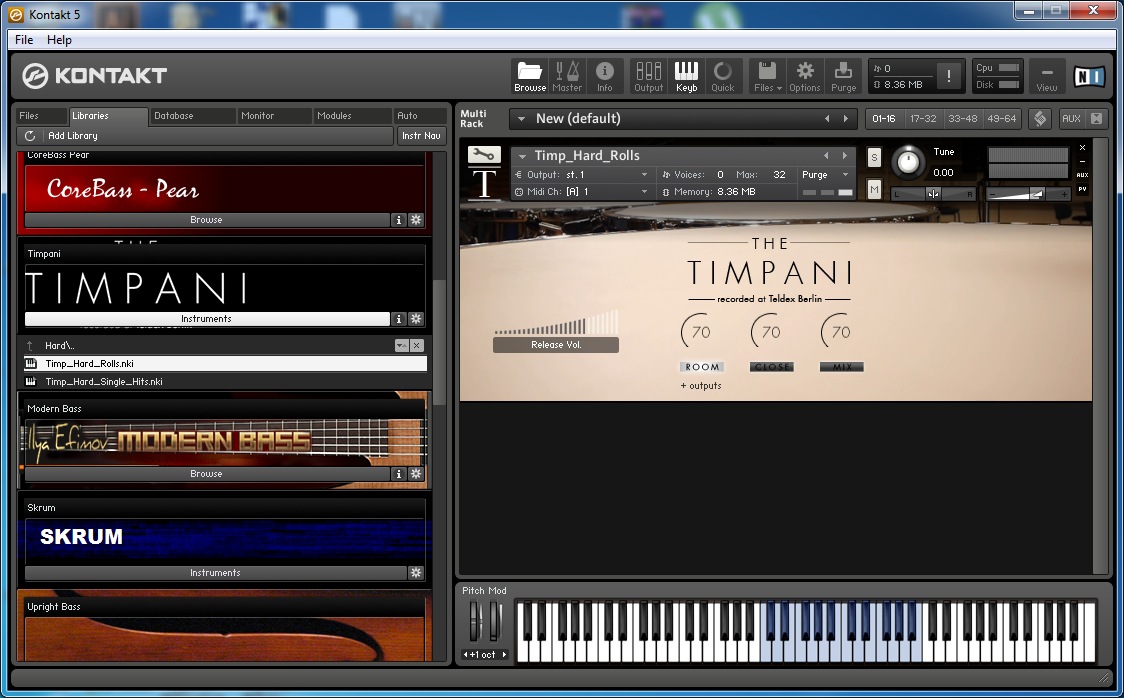
Task: Open the Master editor metronome icon
Action: tap(567, 76)
